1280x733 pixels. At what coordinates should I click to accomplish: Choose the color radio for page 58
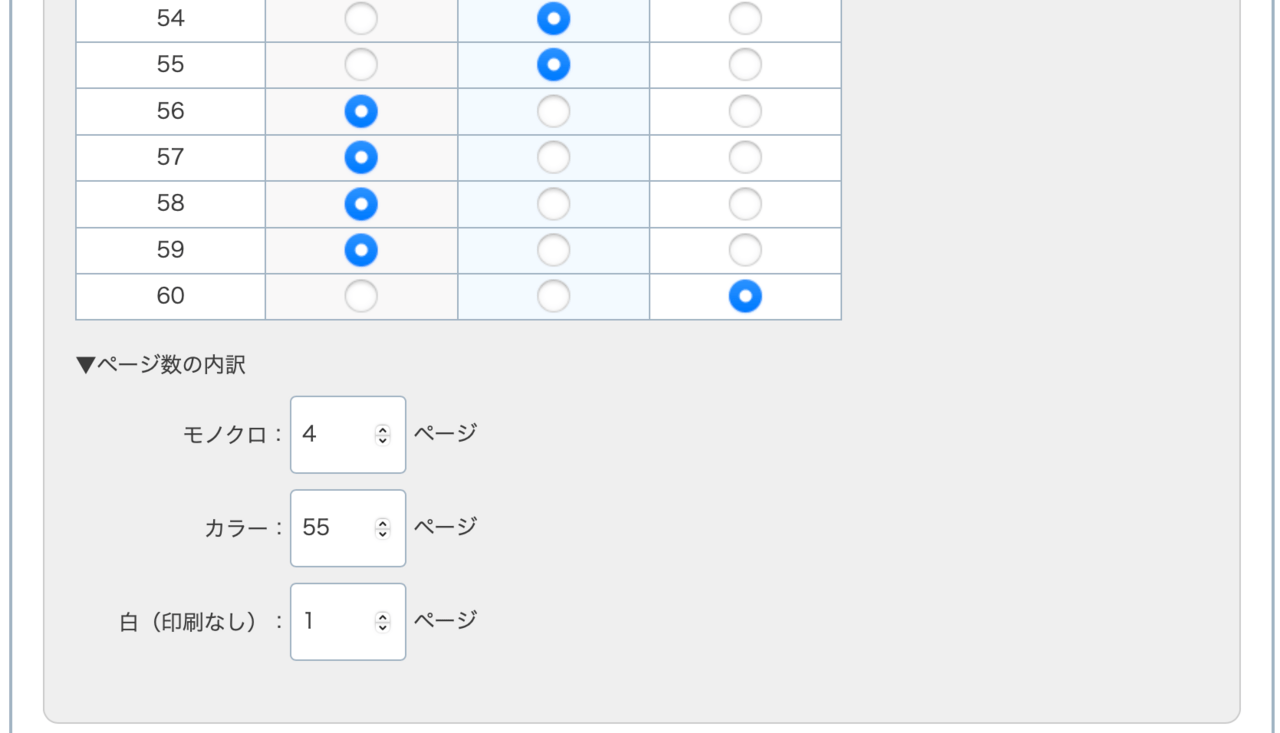553,204
